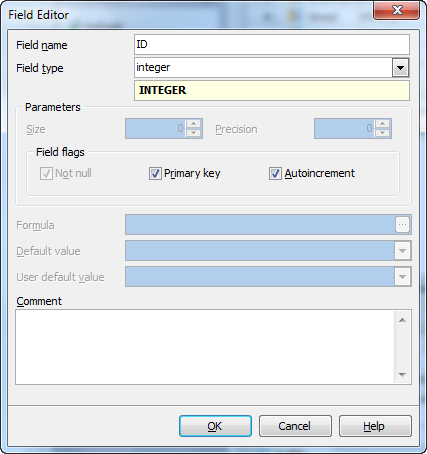Uncheck the Primary key checkbox

click(155, 173)
